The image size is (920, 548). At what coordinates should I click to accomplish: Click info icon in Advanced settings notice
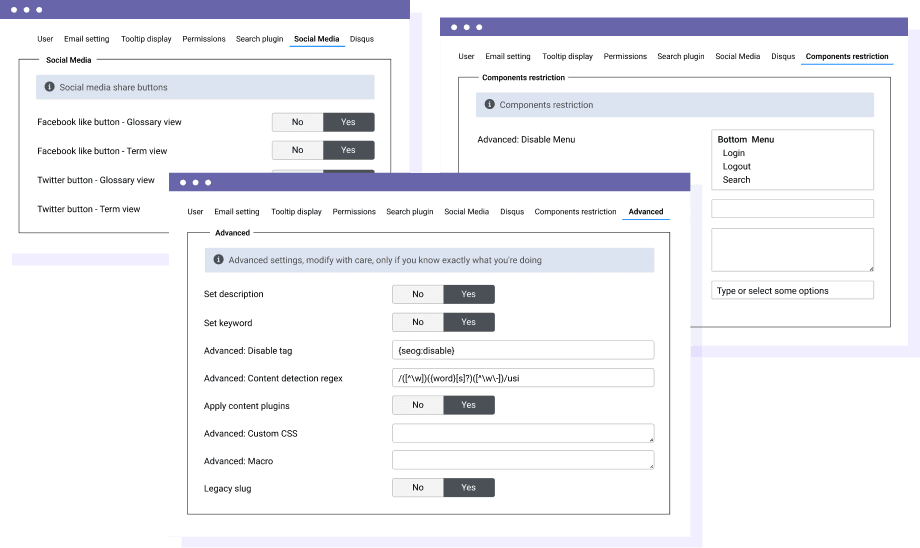[218, 260]
